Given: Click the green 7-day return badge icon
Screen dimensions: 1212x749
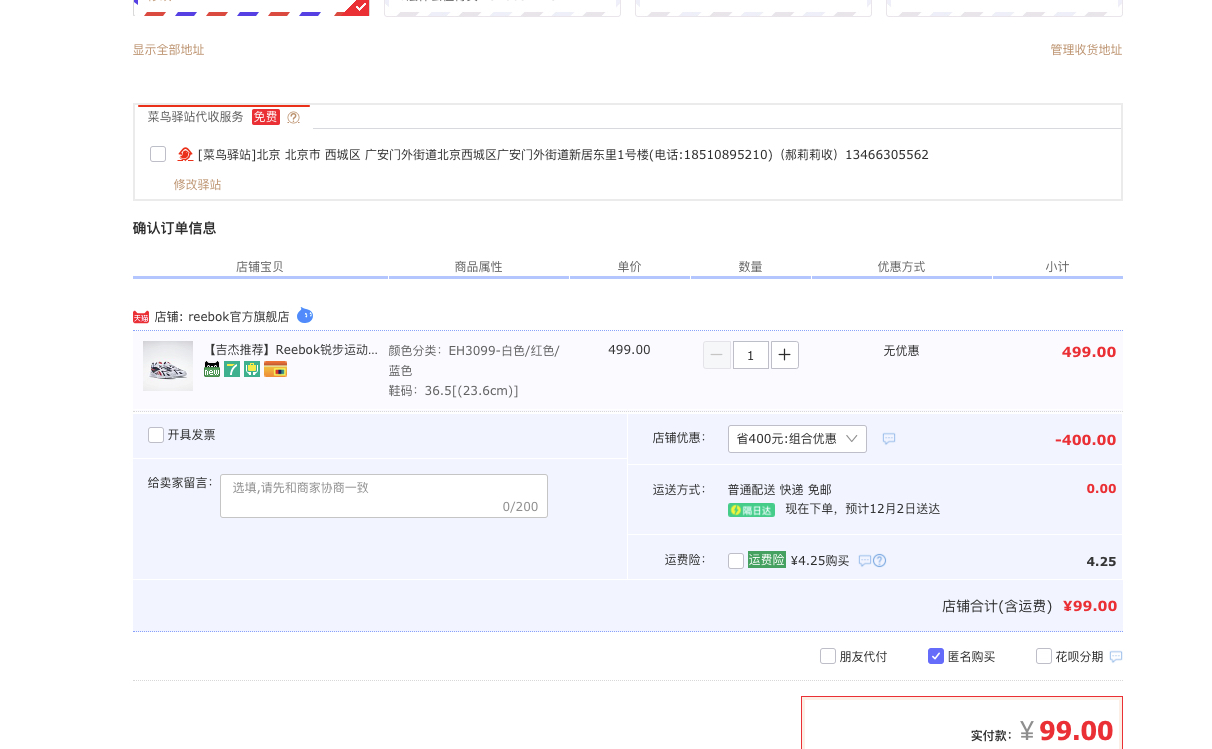Looking at the screenshot, I should coord(232,369).
